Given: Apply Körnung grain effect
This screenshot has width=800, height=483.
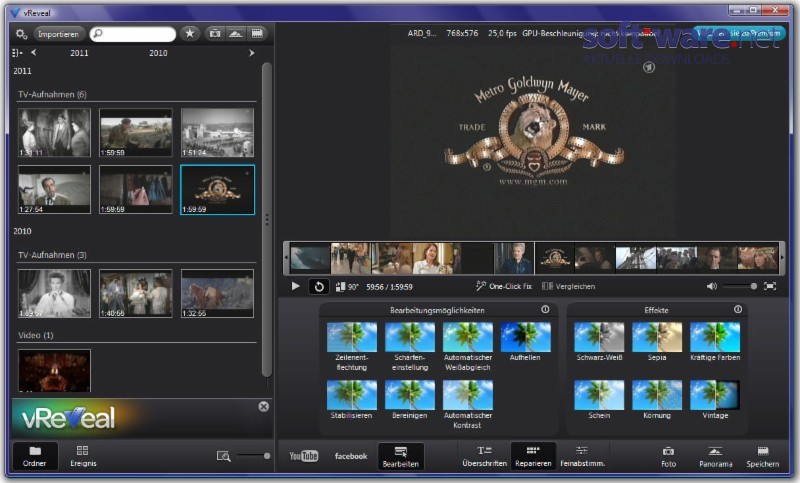Looking at the screenshot, I should pyautogui.click(x=657, y=400).
